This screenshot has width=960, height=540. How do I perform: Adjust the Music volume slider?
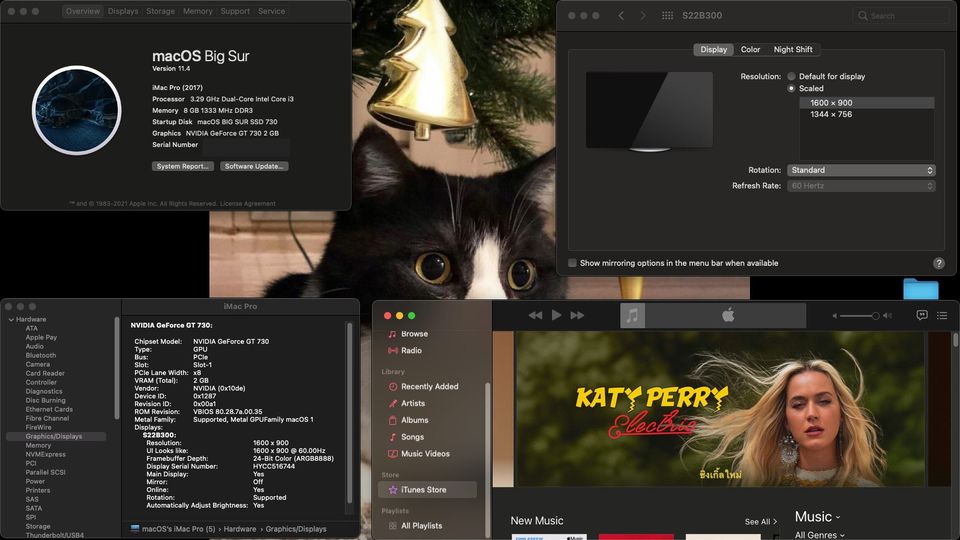click(x=858, y=316)
